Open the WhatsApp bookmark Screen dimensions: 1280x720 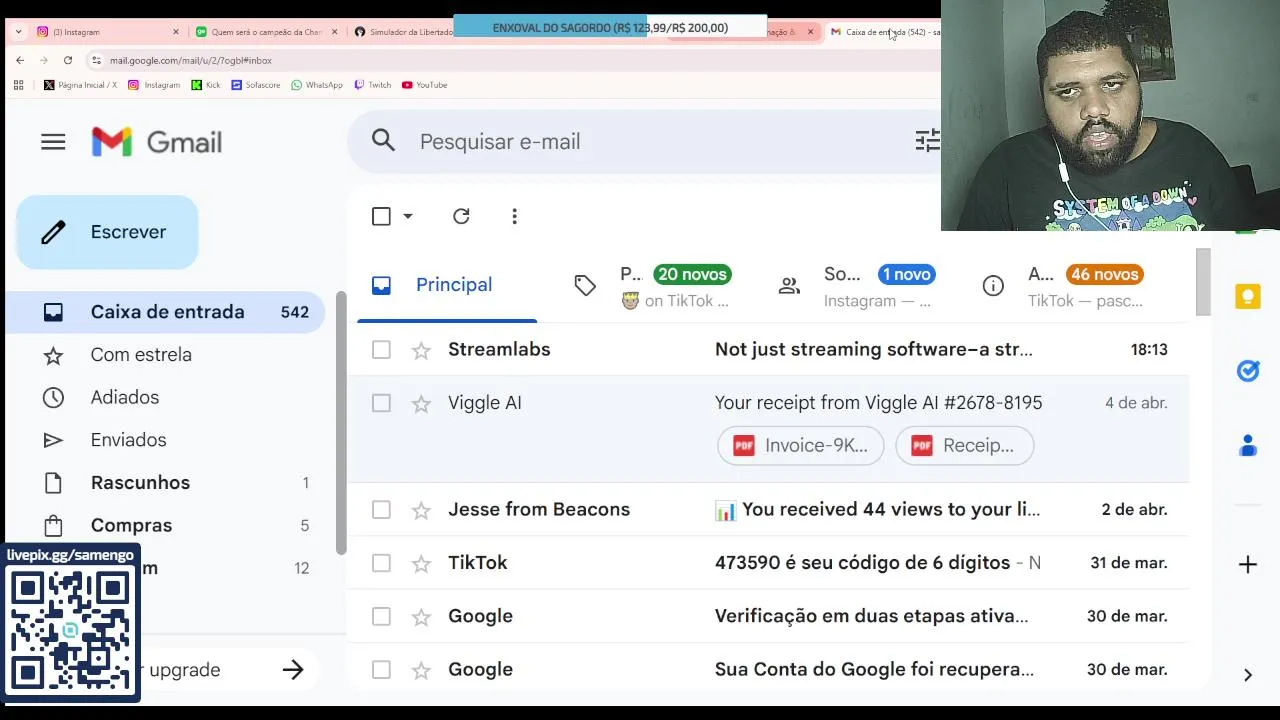tap(317, 85)
